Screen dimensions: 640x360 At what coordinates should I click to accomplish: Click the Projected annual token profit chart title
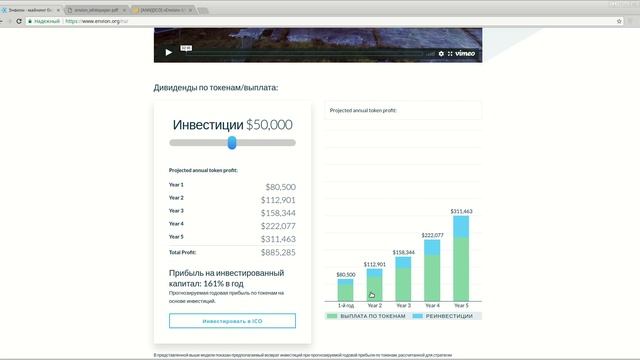pyautogui.click(x=363, y=110)
